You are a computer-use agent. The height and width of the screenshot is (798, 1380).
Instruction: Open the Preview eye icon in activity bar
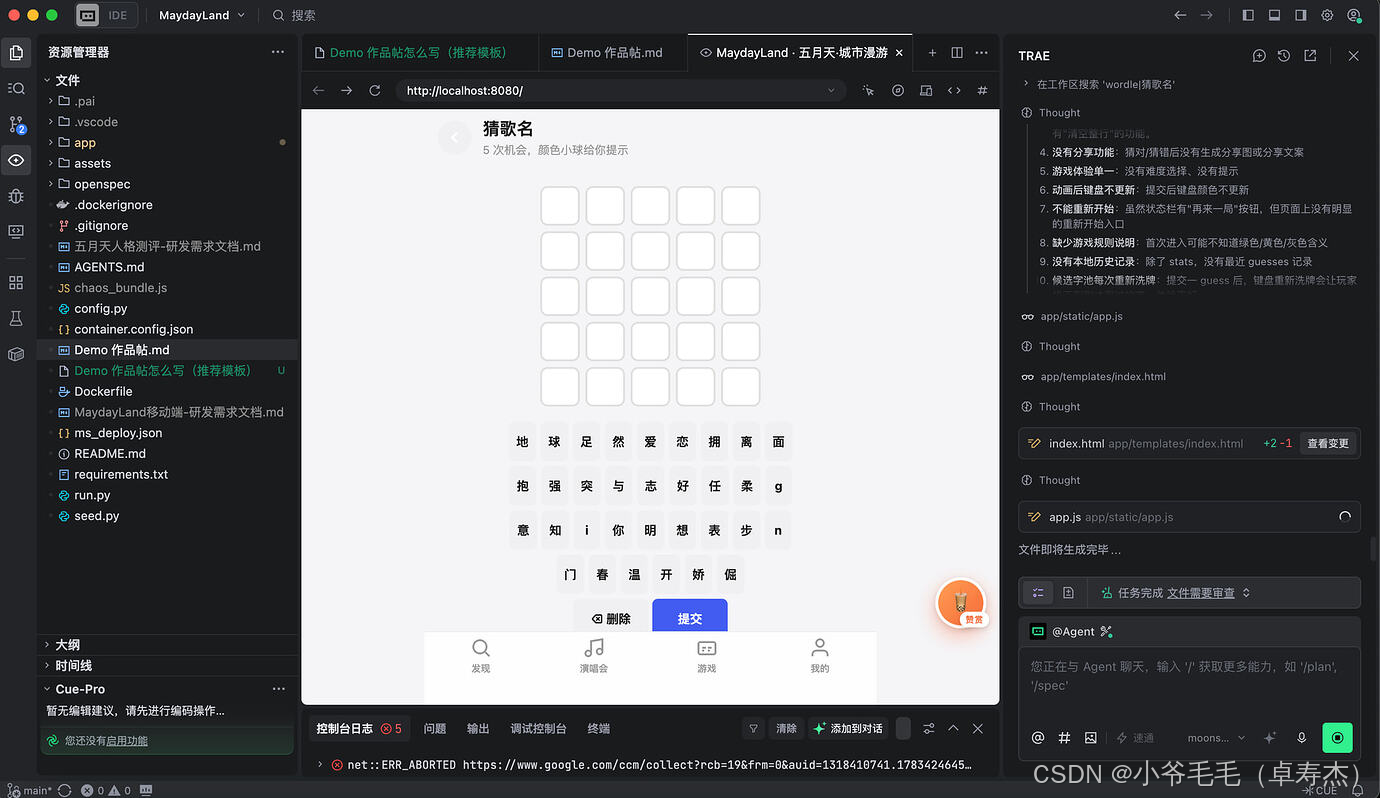click(x=16, y=160)
